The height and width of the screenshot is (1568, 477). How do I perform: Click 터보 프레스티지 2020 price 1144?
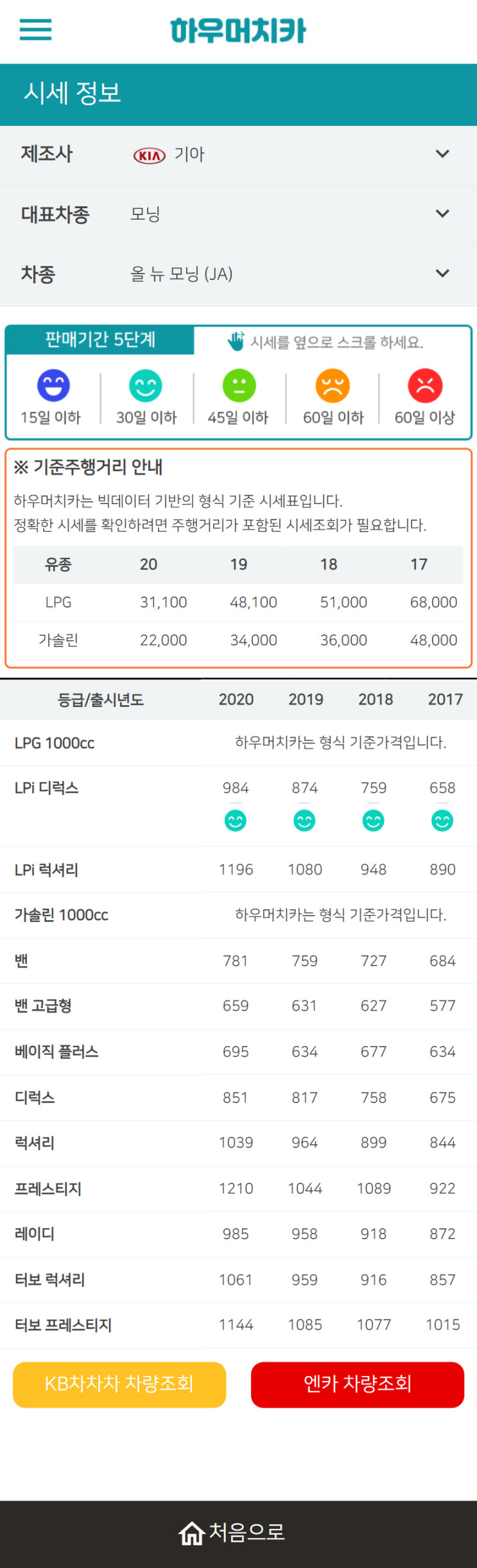coord(236,1325)
